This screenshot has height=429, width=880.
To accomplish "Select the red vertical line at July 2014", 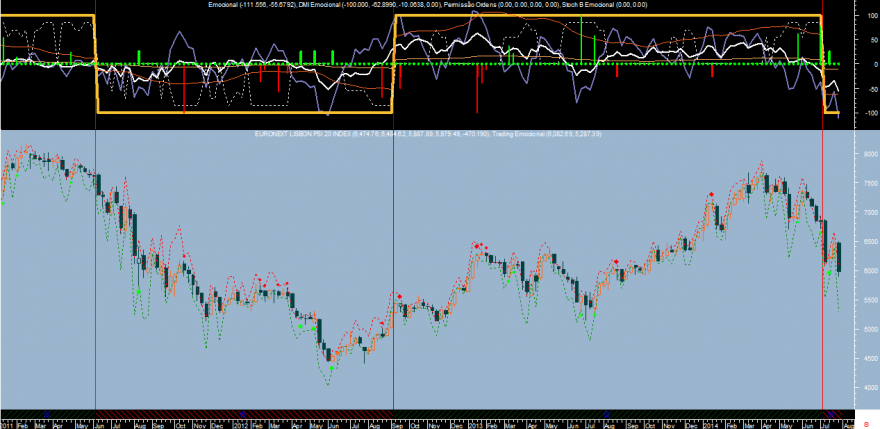I will point(822,213).
